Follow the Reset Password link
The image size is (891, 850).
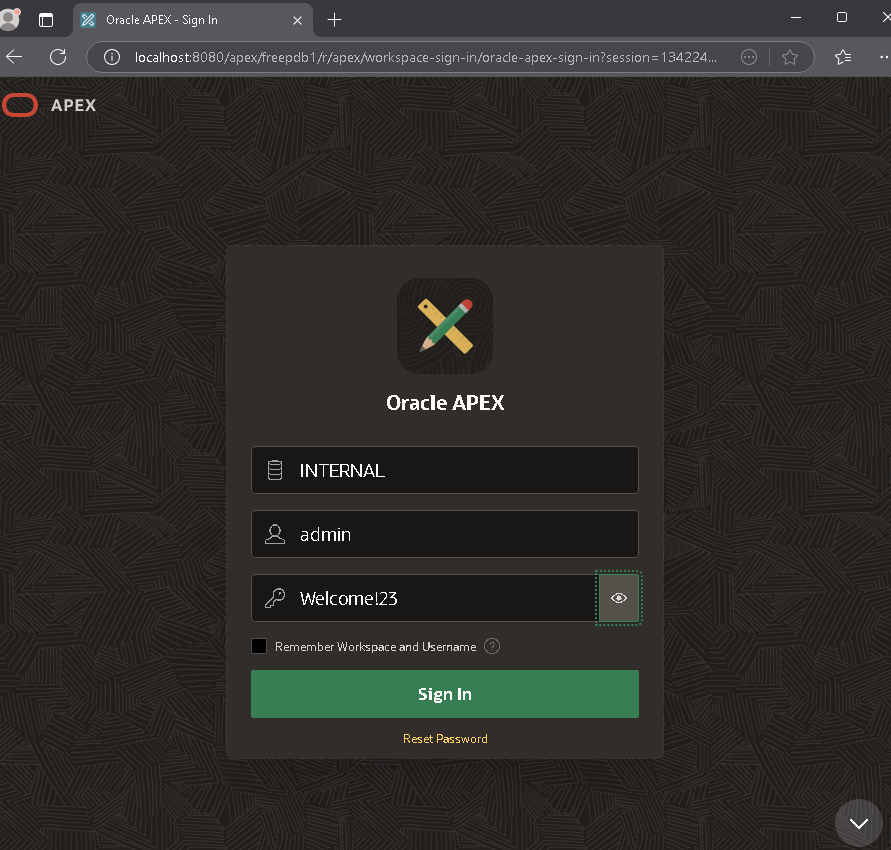point(445,739)
